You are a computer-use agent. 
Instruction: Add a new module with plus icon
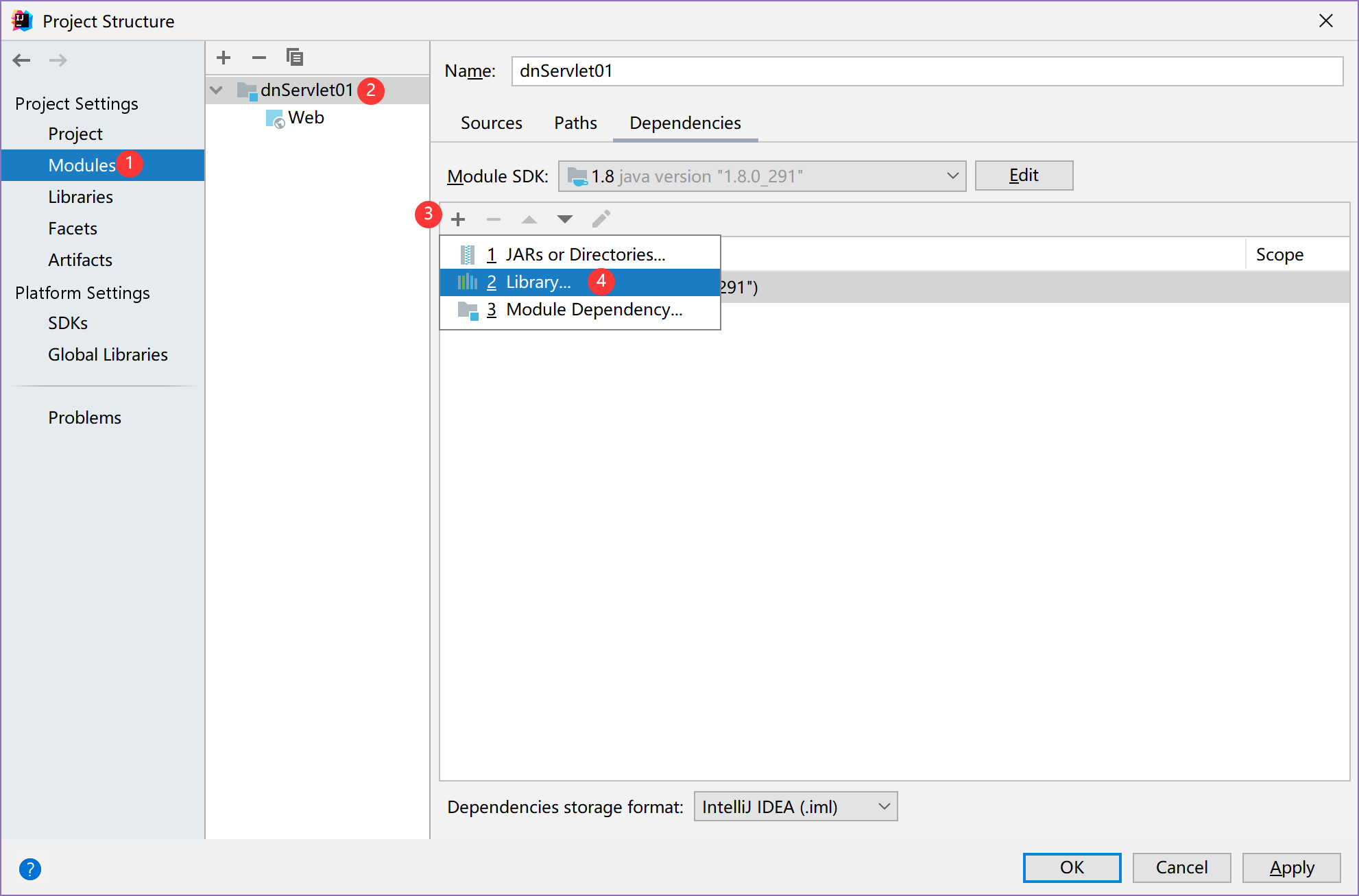224,58
